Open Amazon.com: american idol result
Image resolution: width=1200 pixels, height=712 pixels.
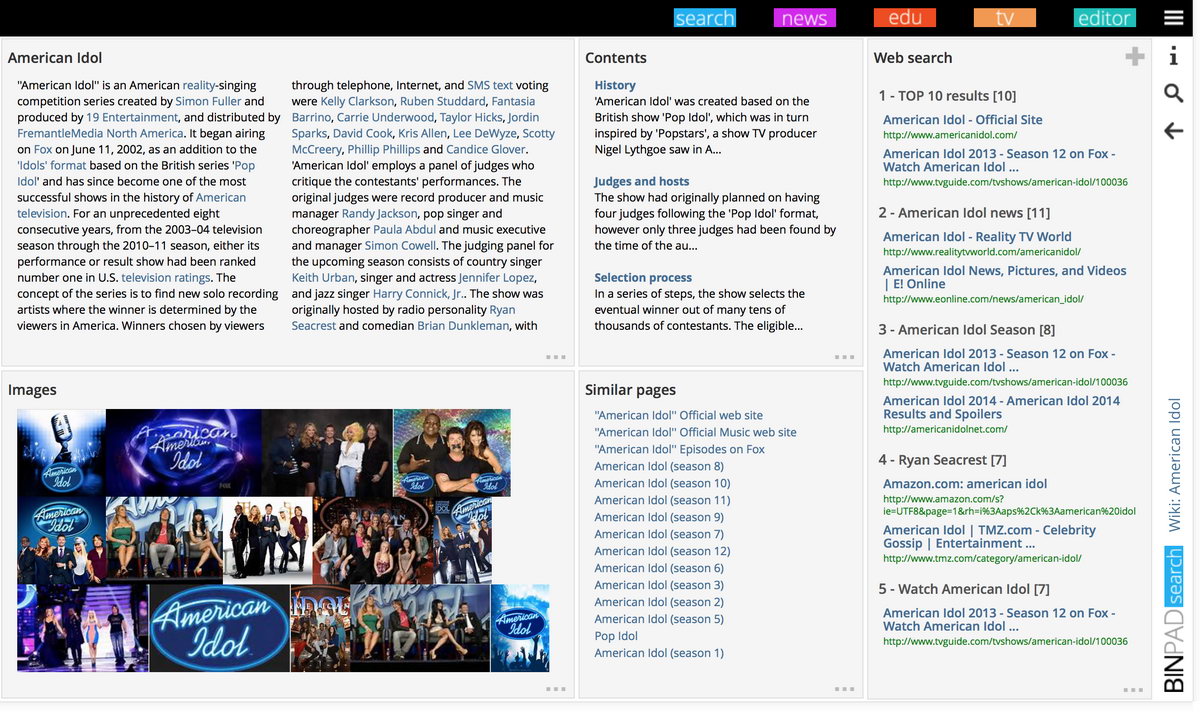[965, 484]
